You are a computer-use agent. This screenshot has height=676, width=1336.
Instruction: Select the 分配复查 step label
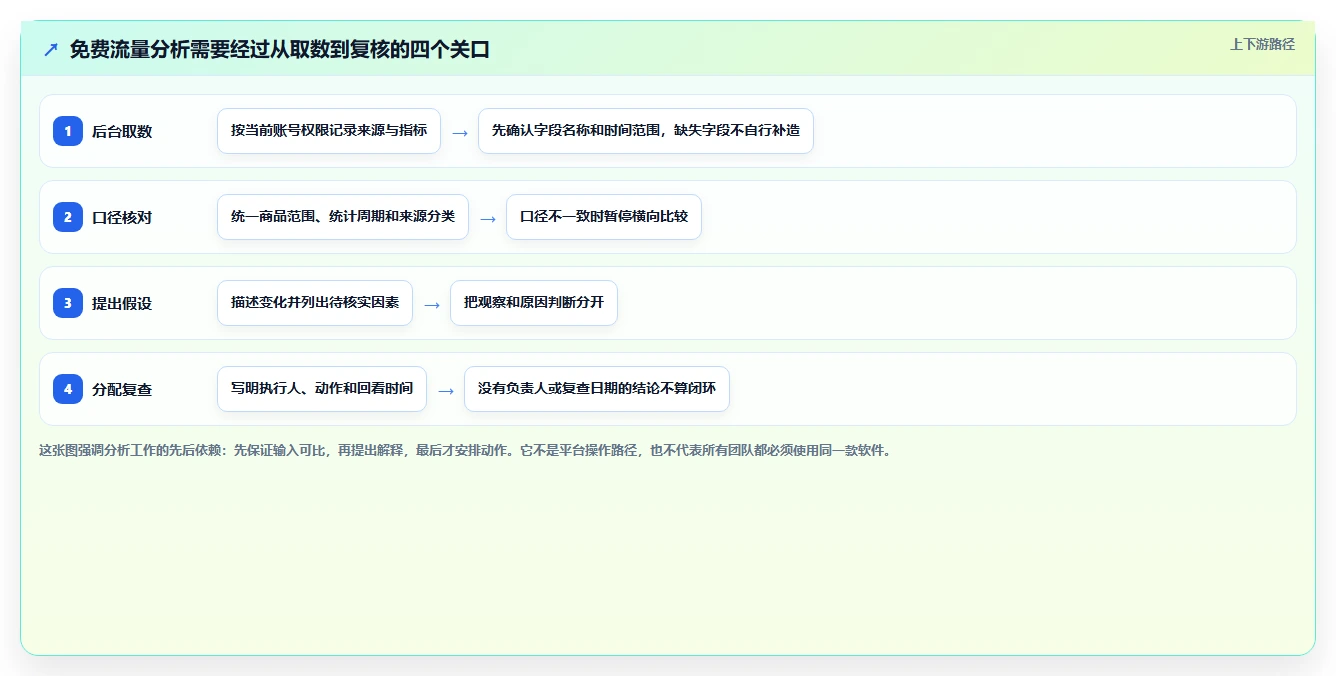122,389
